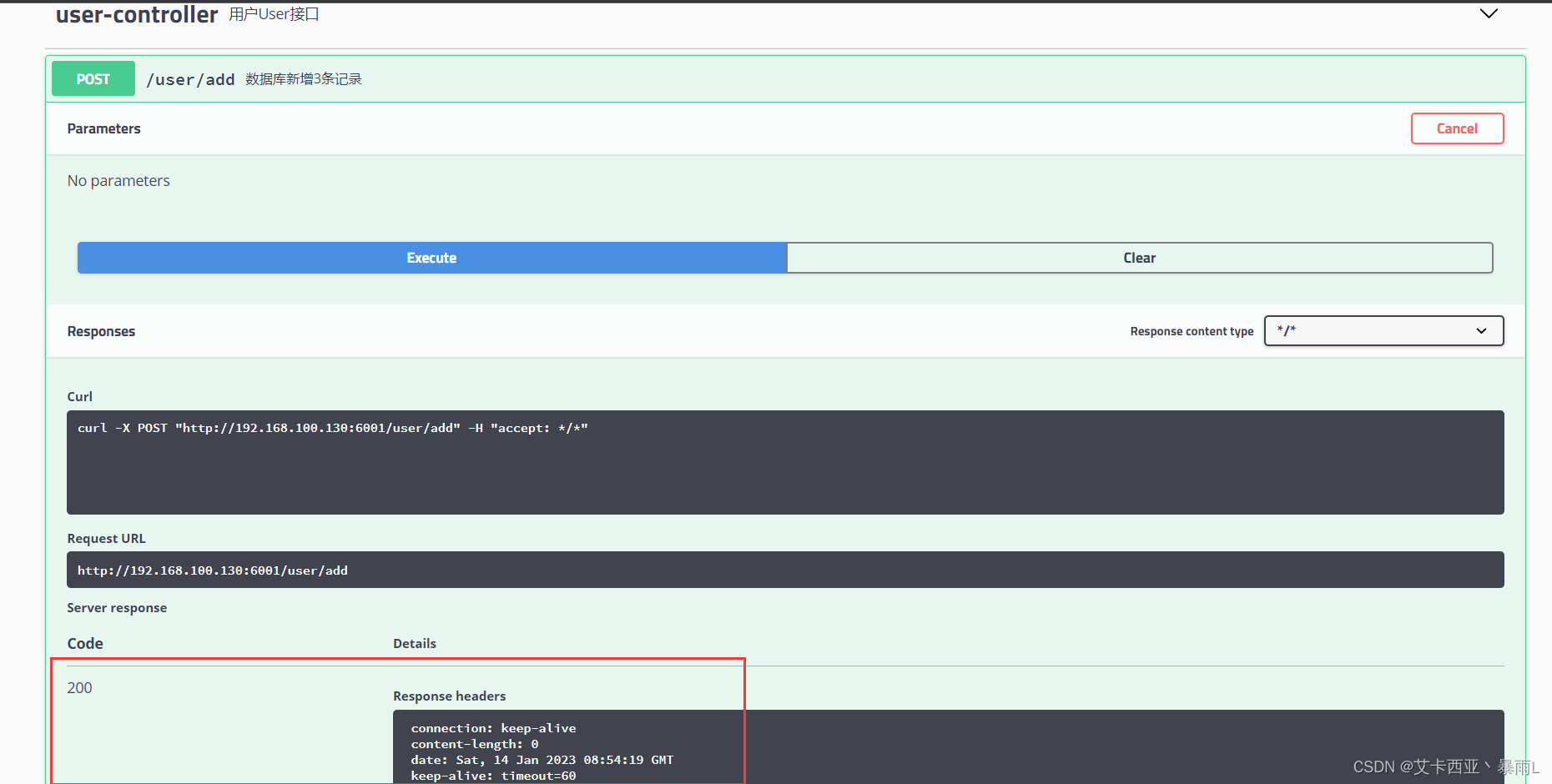Open the Response content type dropdown
The width and height of the screenshot is (1552, 784).
tap(1383, 330)
